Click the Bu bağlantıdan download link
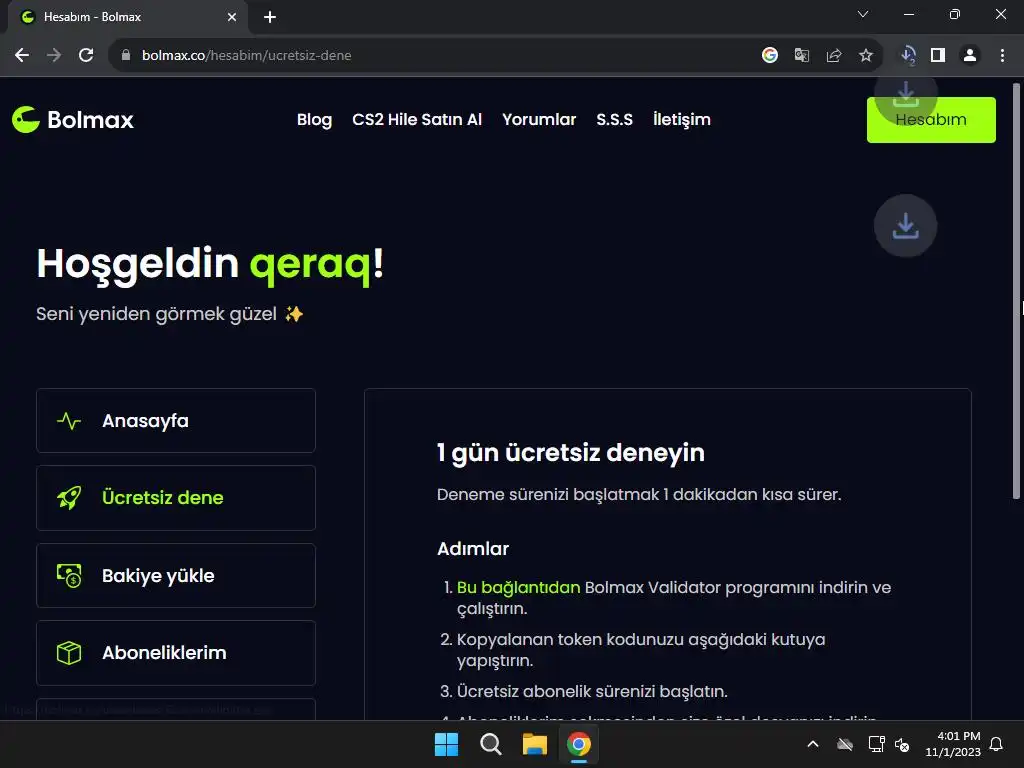1024x768 pixels. 519,588
